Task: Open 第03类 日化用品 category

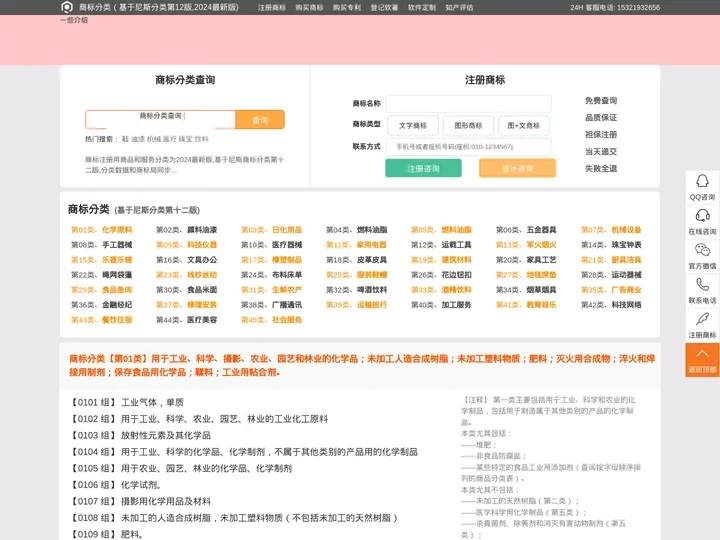Action: pyautogui.click(x=271, y=230)
